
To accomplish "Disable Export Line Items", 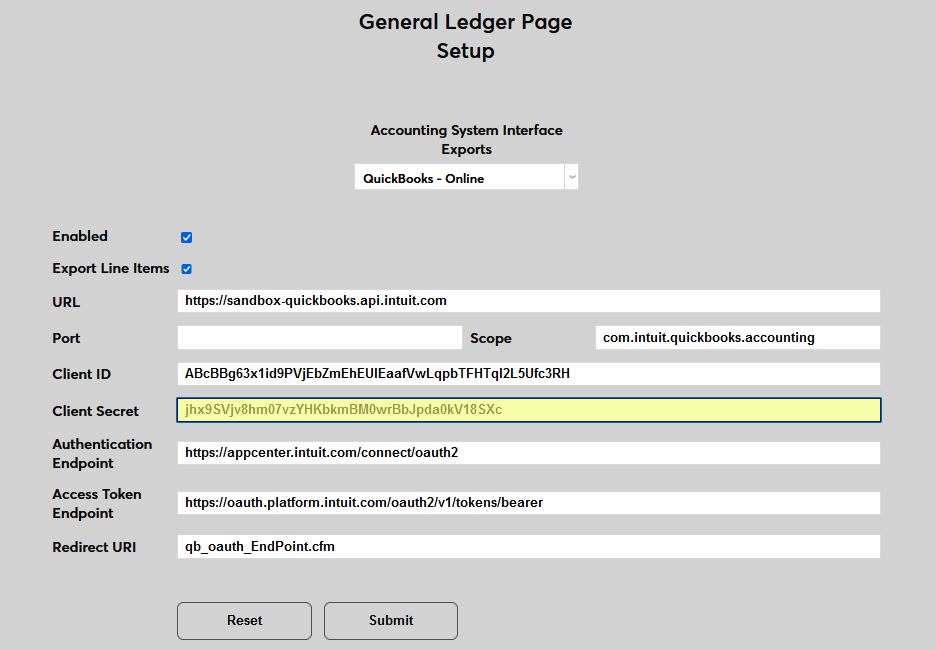I will tap(186, 268).
